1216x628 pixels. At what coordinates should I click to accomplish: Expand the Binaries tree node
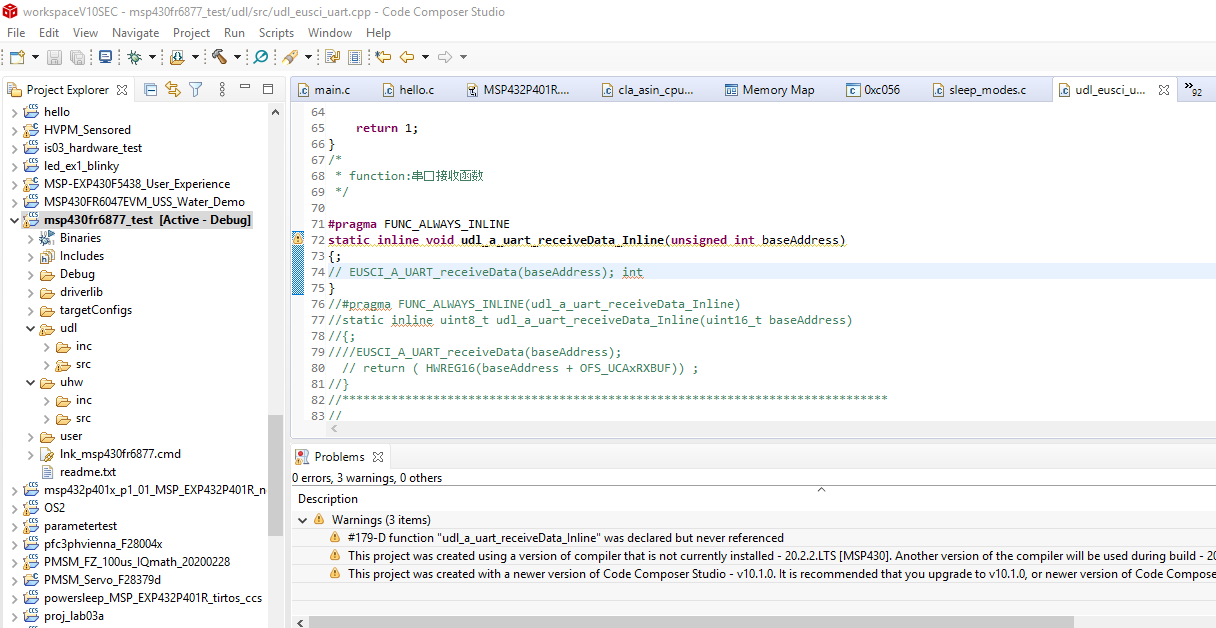click(x=29, y=238)
